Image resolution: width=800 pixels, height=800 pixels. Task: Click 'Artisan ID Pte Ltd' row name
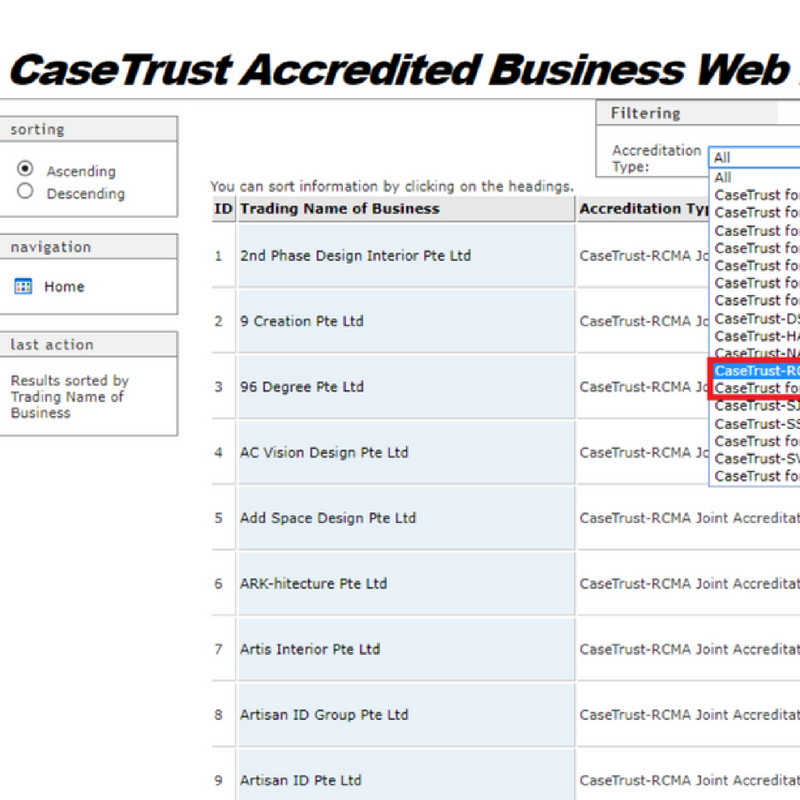click(x=301, y=781)
